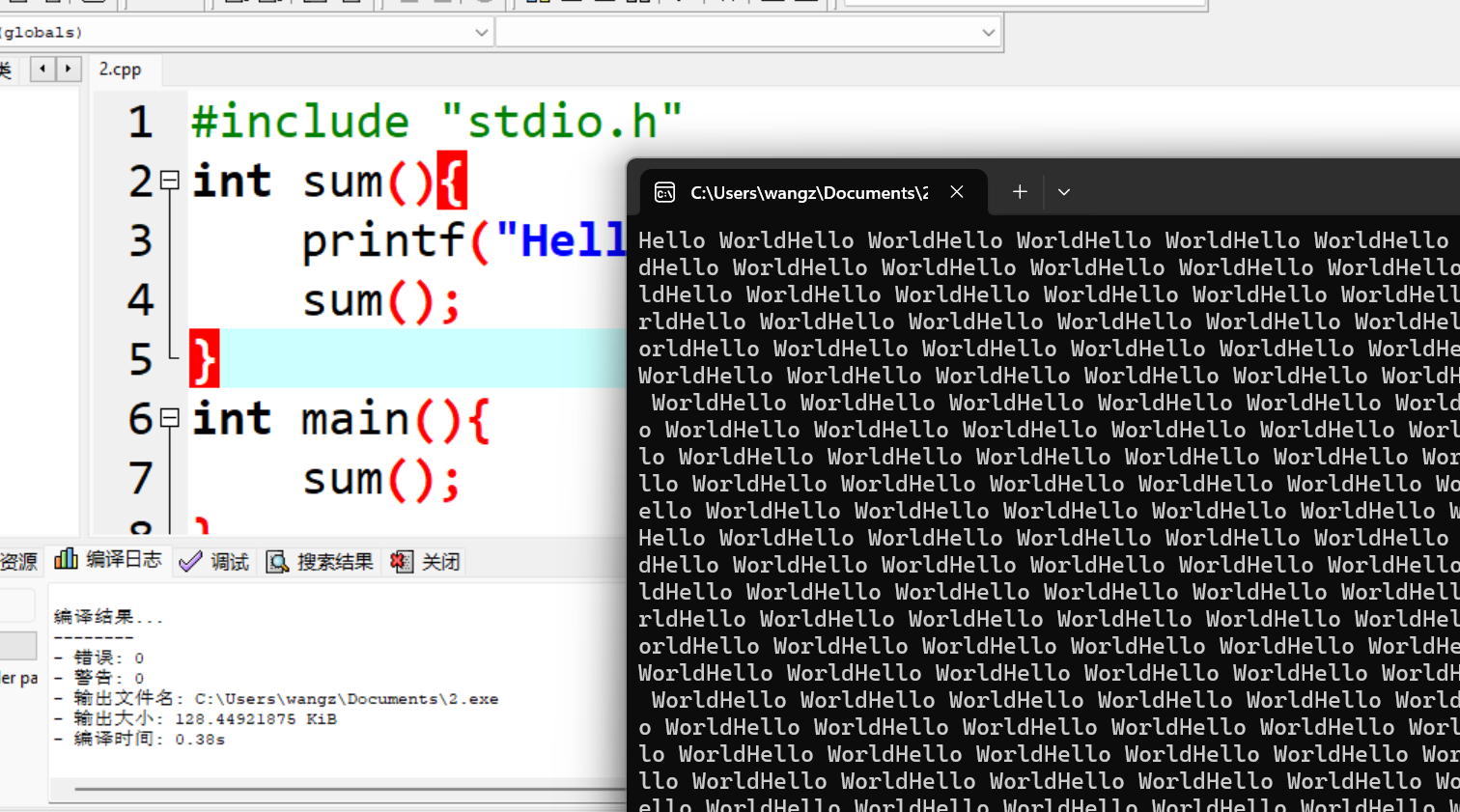The width and height of the screenshot is (1460, 812).
Task: Click the #include "stdio.h" code line
Action: (x=436, y=123)
